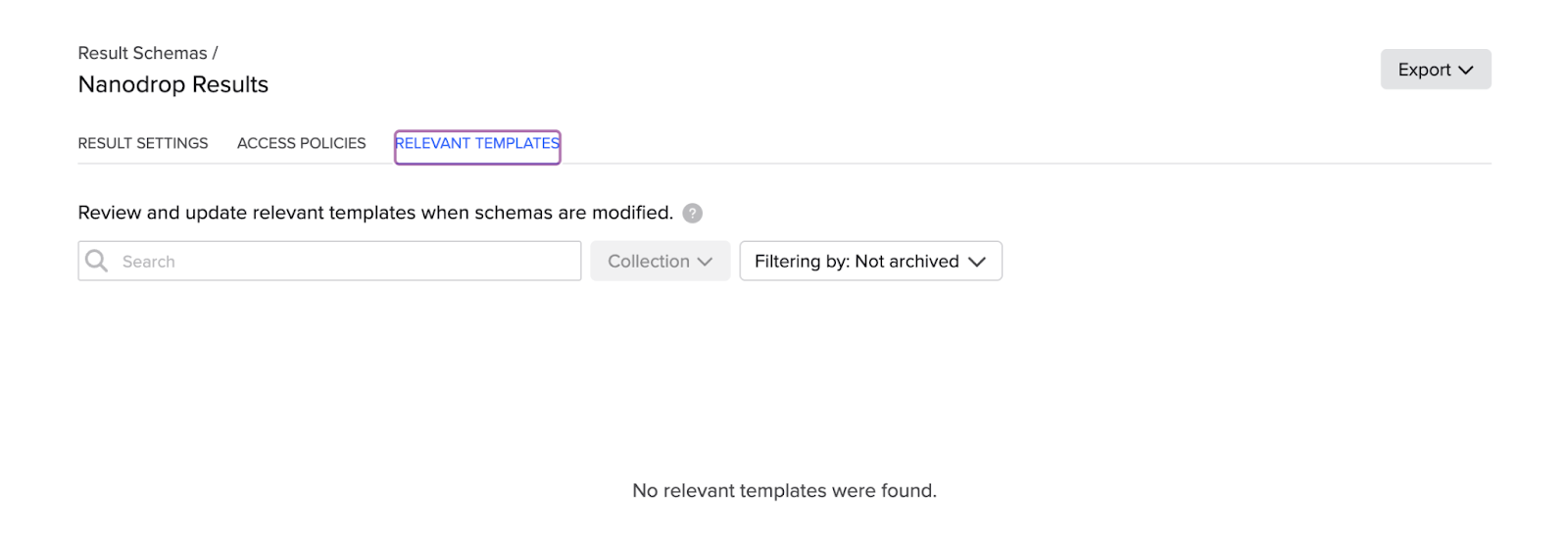This screenshot has width=1568, height=537.
Task: Click the magnifying glass search icon
Action: [x=96, y=261]
